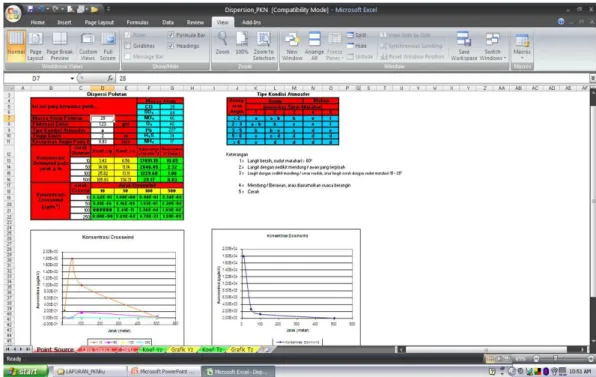Screen dimensions: 596x377
Task: Expand the formula bar
Action: 592,78
